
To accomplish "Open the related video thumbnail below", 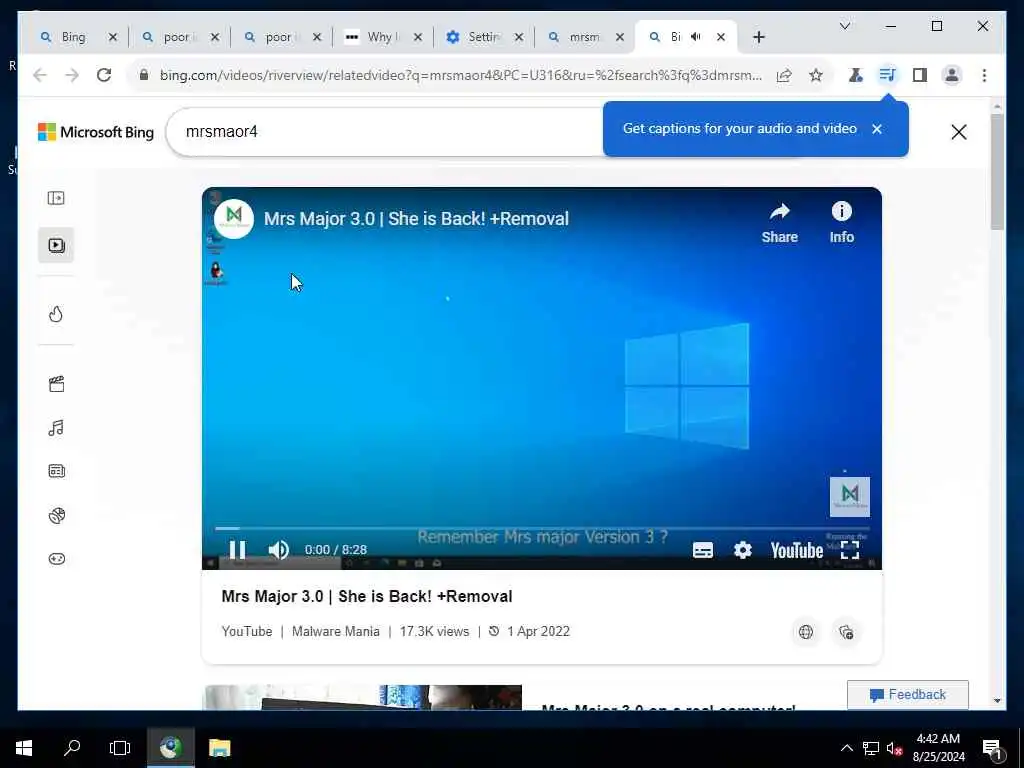I will click(363, 697).
